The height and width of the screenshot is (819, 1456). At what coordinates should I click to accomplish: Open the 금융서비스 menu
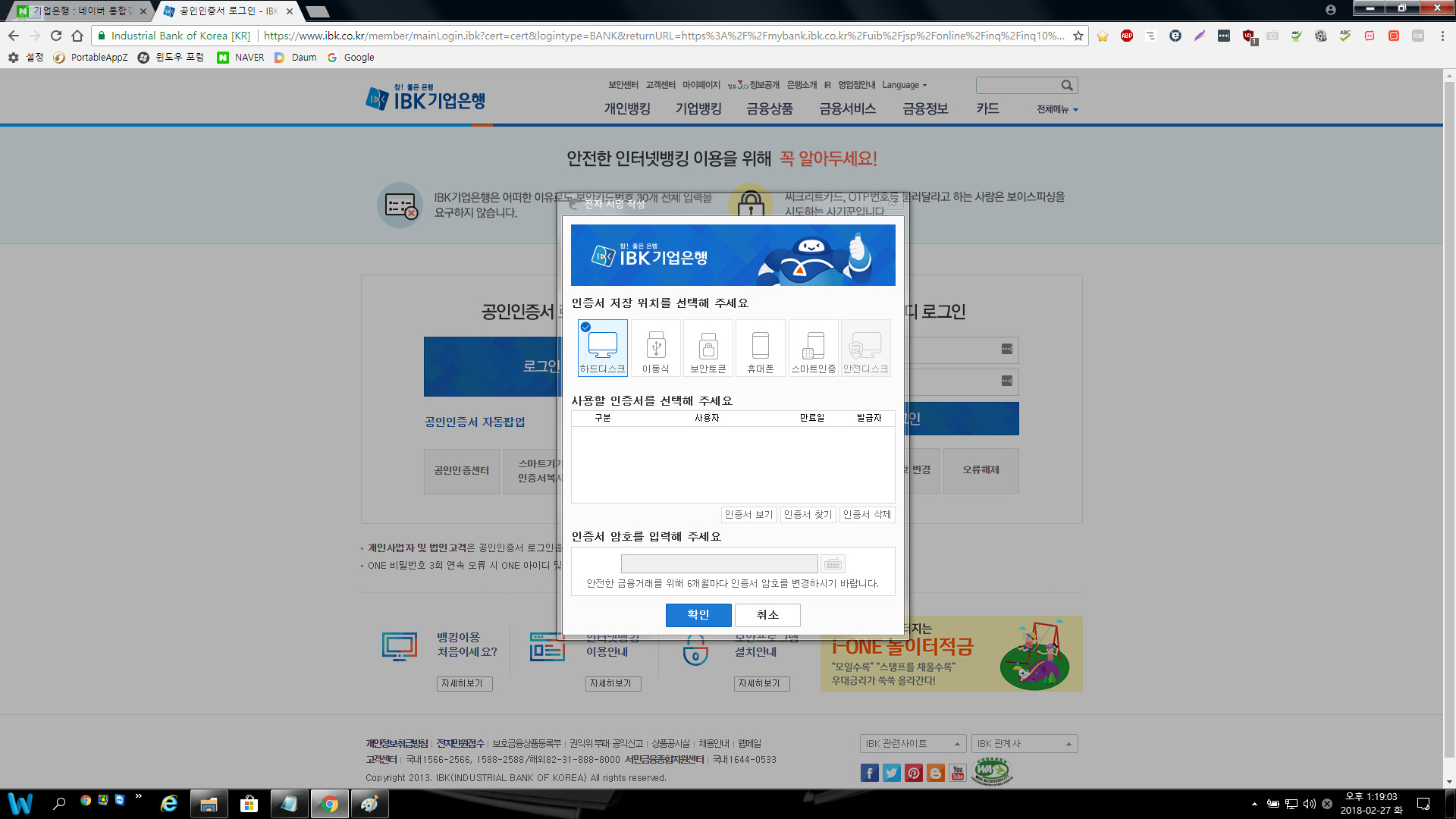click(x=848, y=108)
